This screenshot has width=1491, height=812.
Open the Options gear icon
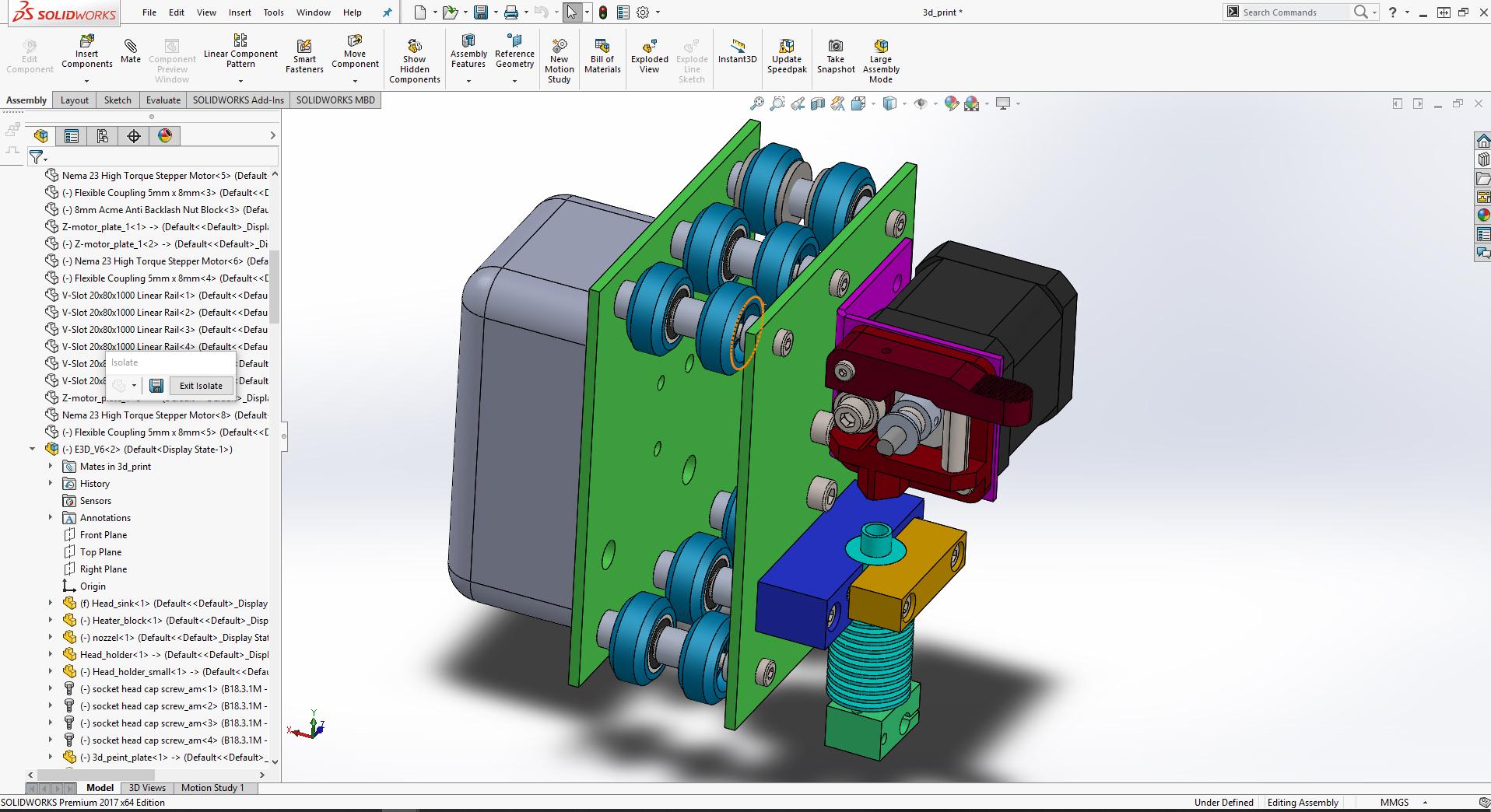(x=643, y=12)
